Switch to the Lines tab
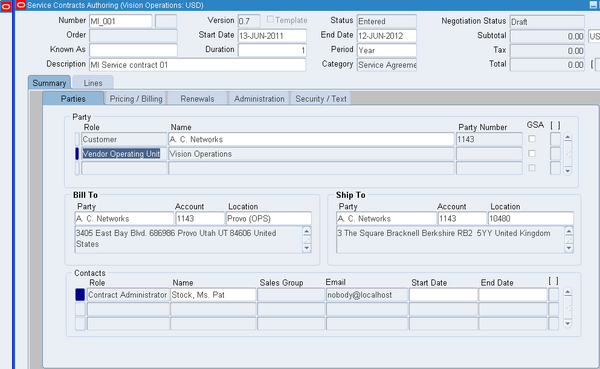Screen dimensions: 600x369 pos(93,83)
